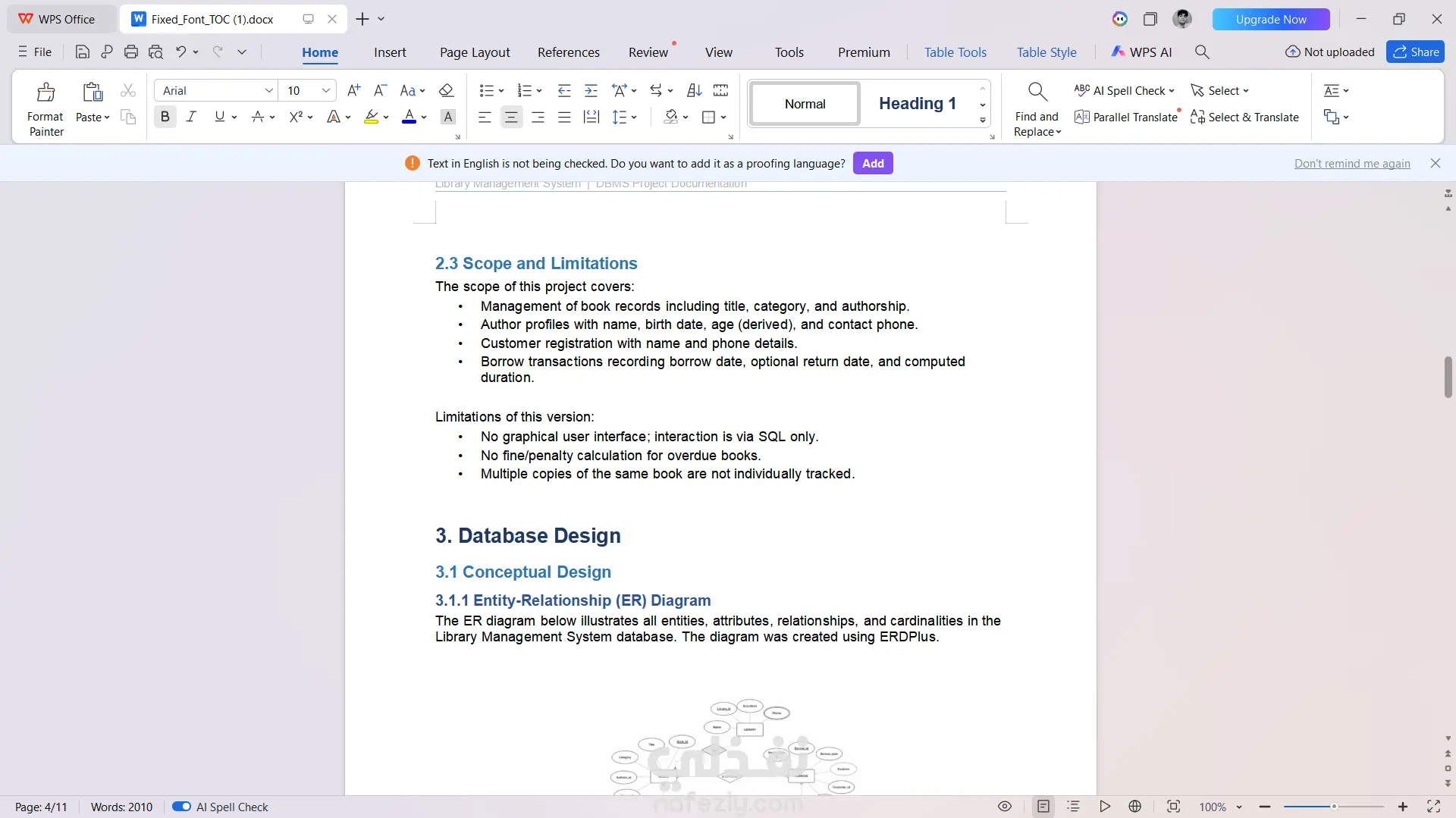Click the Increase Indent icon
Viewport: 1456px width, 818px height.
(x=591, y=90)
